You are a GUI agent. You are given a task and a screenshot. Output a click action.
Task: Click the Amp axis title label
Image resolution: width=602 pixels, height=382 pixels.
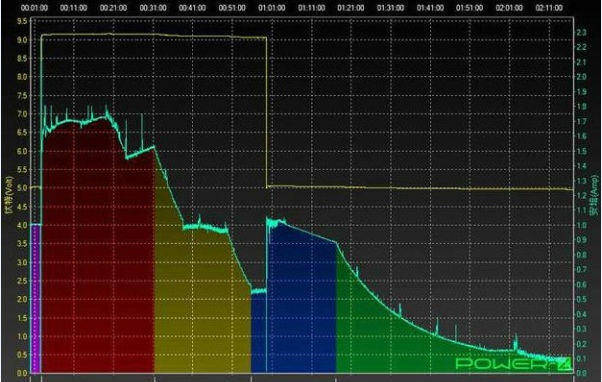[x=596, y=195]
